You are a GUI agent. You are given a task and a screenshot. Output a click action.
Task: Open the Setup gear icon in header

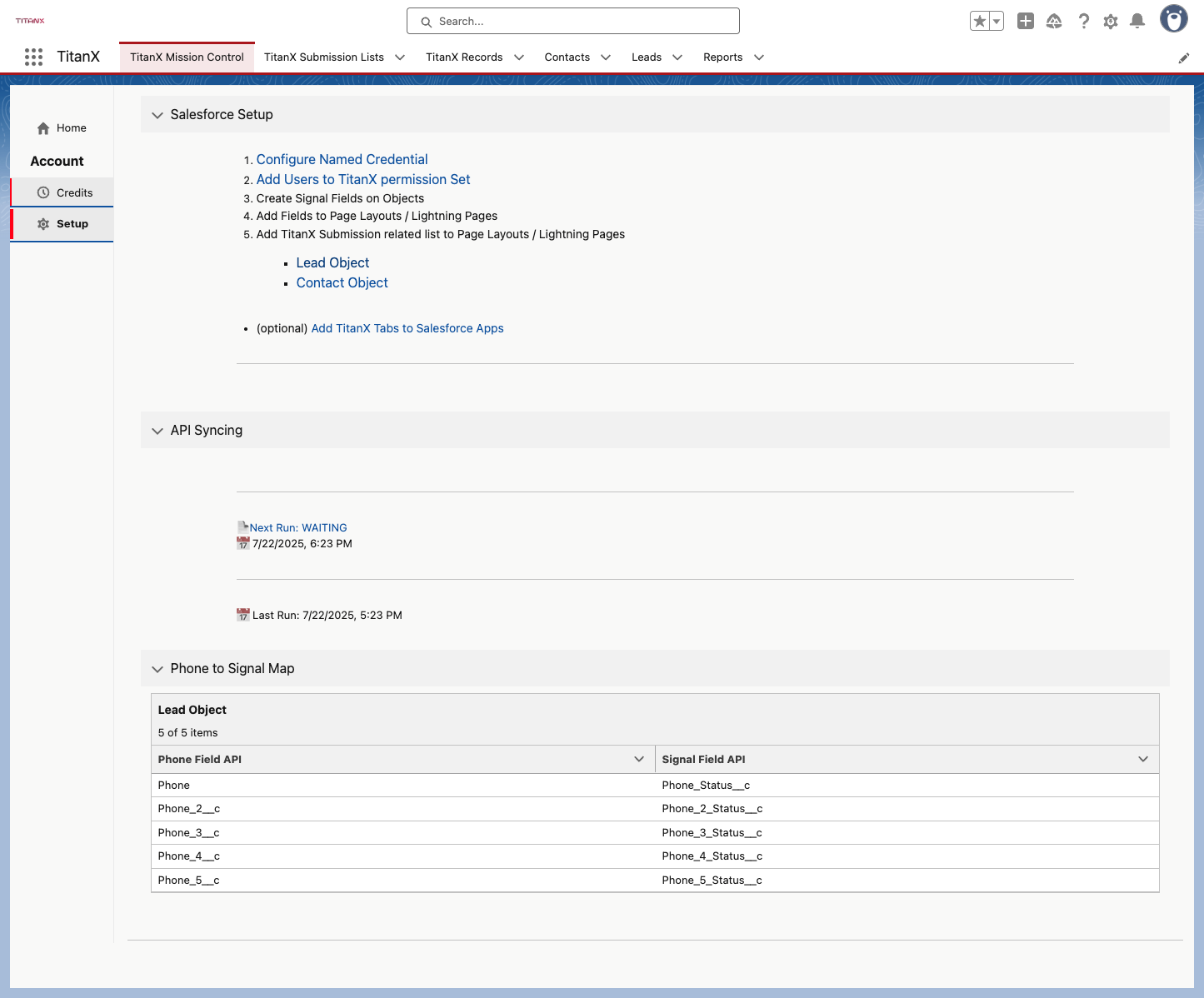point(1111,22)
